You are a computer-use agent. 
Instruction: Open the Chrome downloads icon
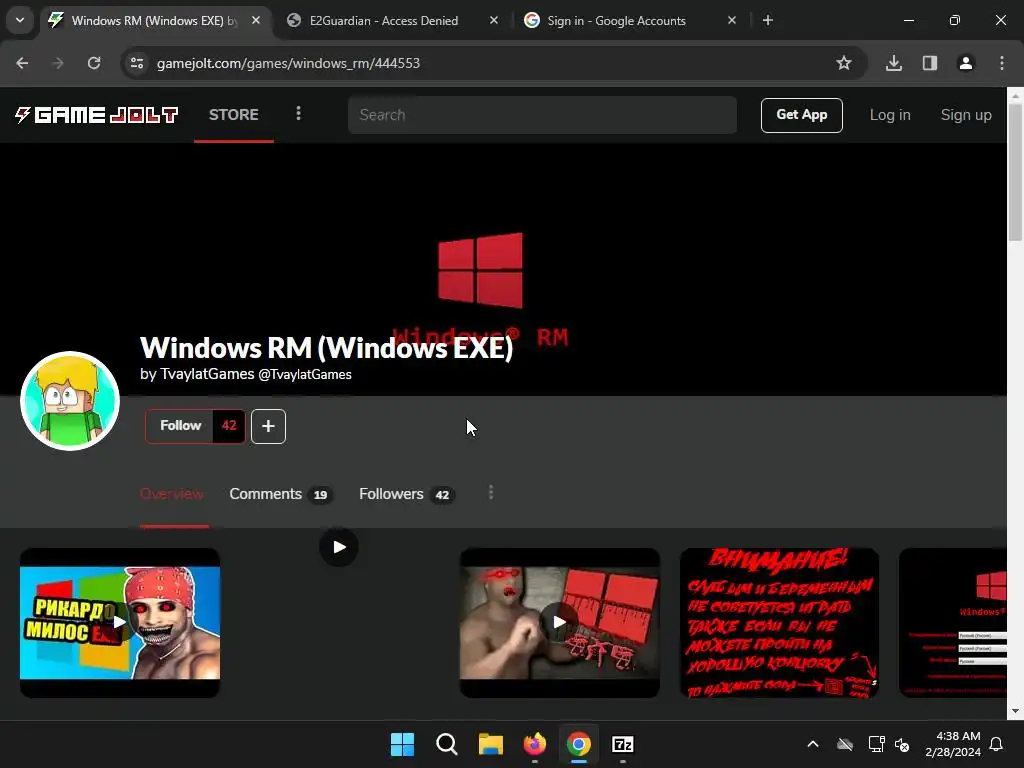point(894,63)
